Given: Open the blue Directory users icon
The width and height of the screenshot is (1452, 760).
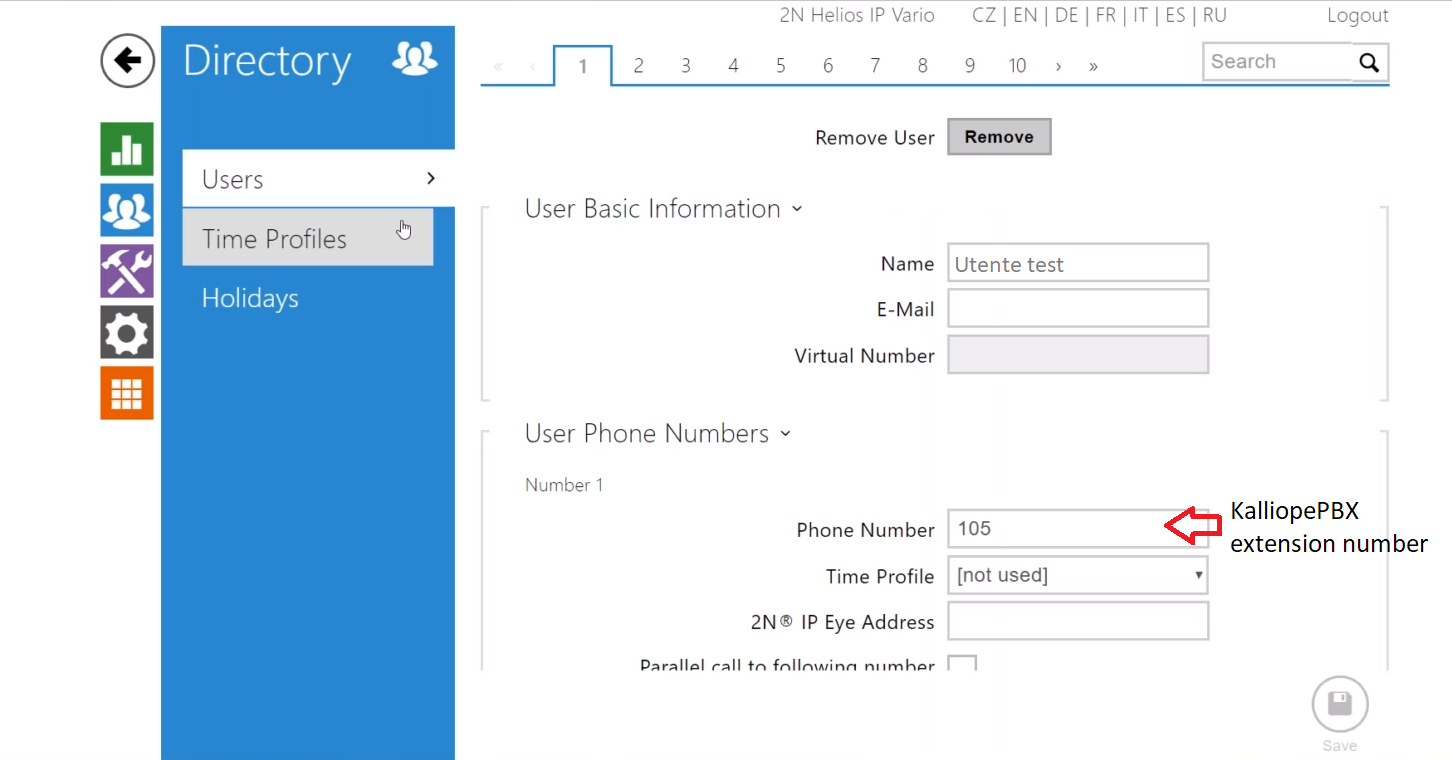Looking at the screenshot, I should pos(127,210).
